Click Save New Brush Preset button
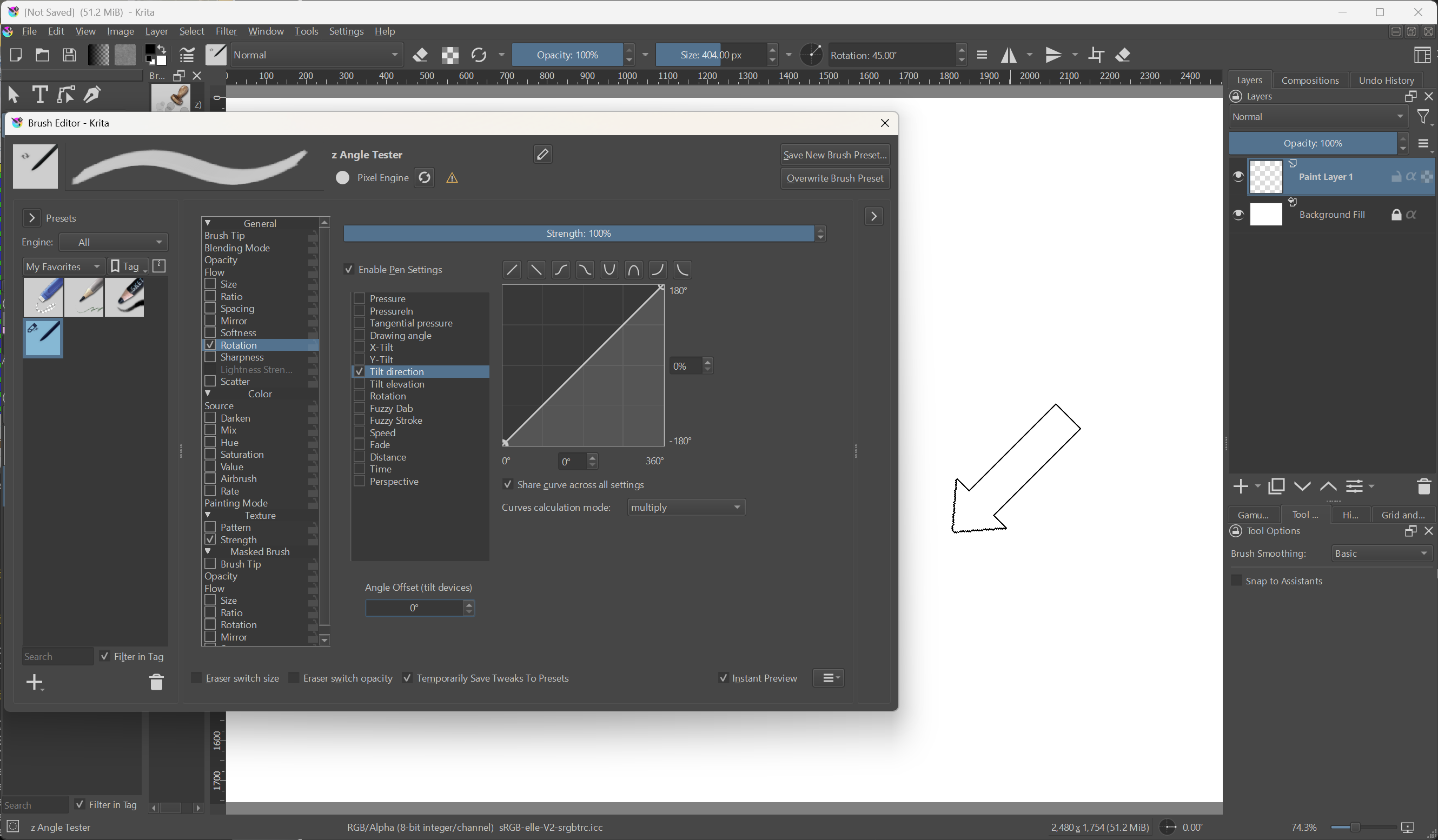Screen dimensions: 1438x840 [834, 155]
